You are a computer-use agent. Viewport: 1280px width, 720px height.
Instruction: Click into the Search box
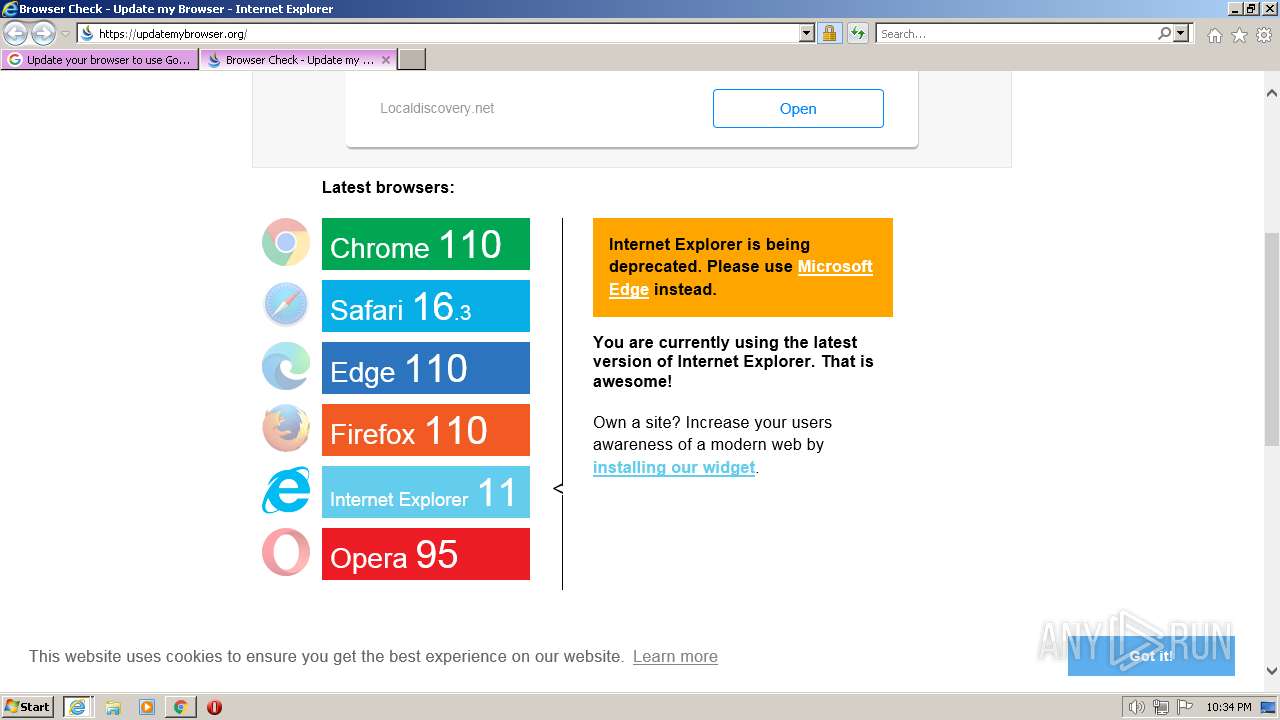1016,34
